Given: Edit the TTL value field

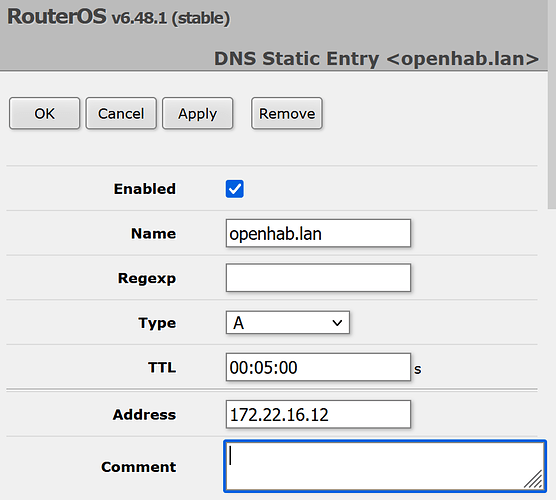Looking at the screenshot, I should coord(318,367).
